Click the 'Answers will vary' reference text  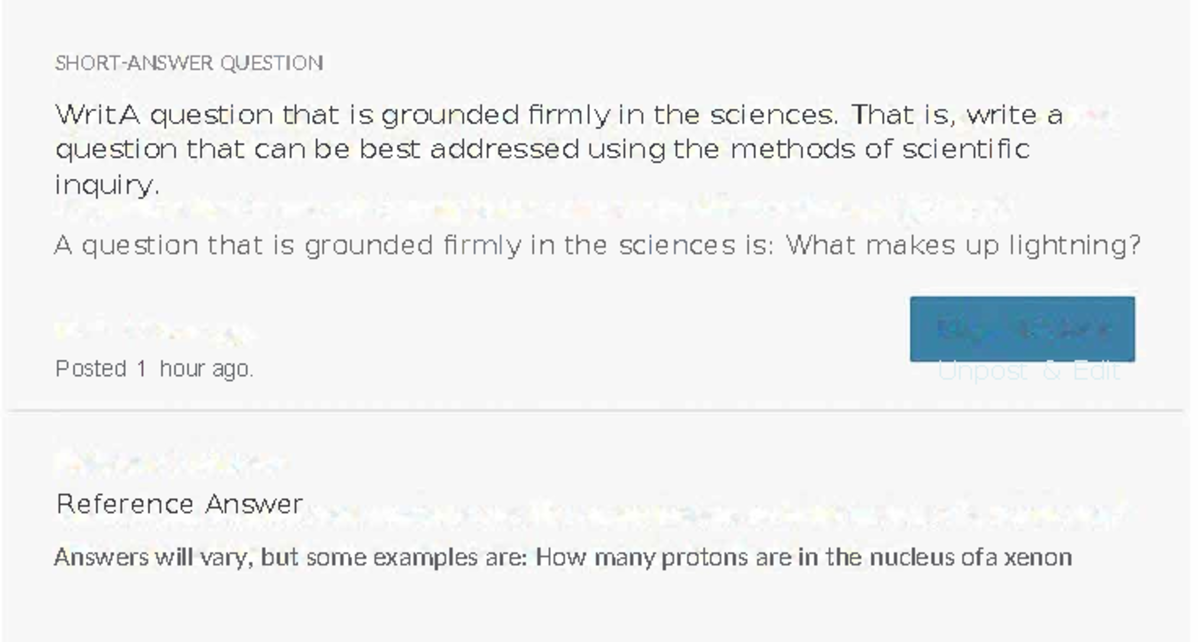[562, 557]
